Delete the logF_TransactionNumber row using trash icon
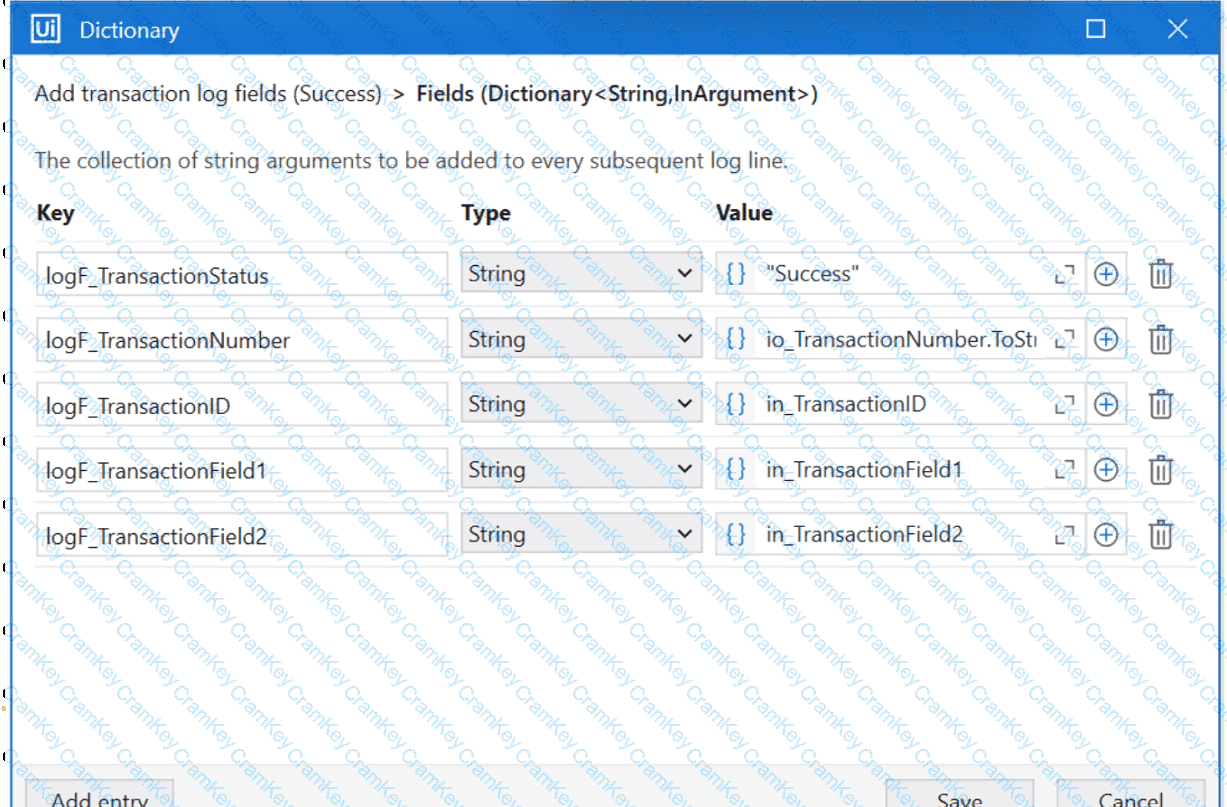Screen dimensions: 1227x807 pyautogui.click(x=1160, y=340)
